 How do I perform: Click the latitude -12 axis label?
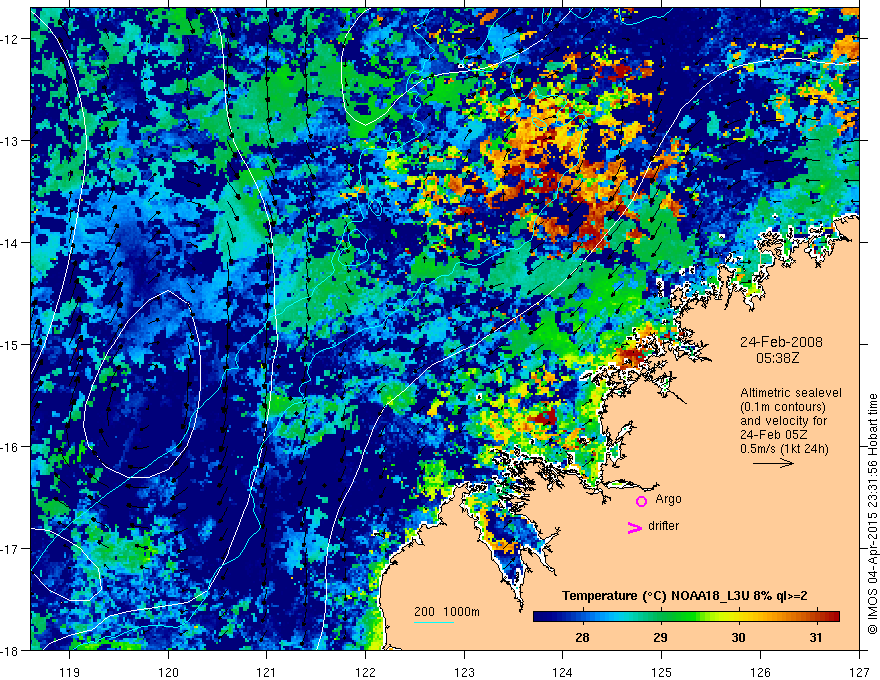coord(11,39)
